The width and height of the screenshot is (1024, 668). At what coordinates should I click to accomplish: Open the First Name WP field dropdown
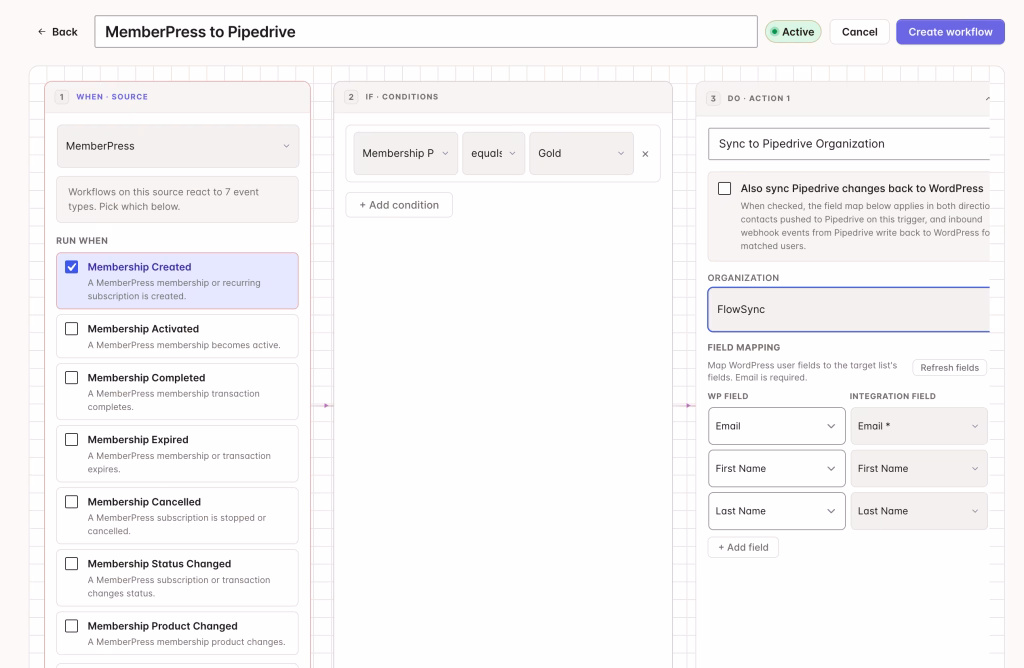coord(776,469)
